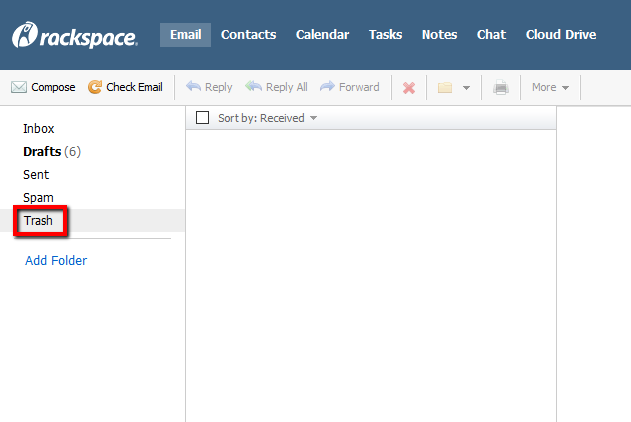Open the Sent folder
The height and width of the screenshot is (422, 631).
point(36,175)
